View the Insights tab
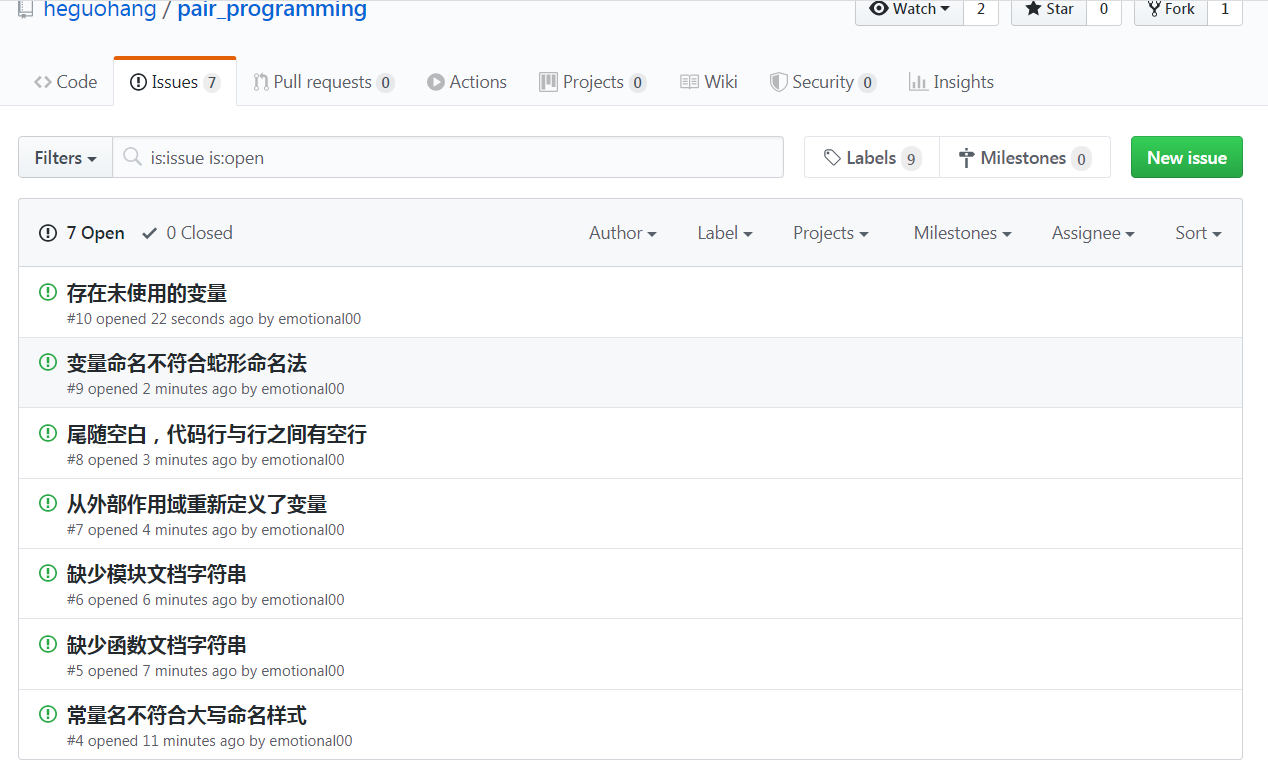Screen dimensions: 1268x762 point(951,82)
